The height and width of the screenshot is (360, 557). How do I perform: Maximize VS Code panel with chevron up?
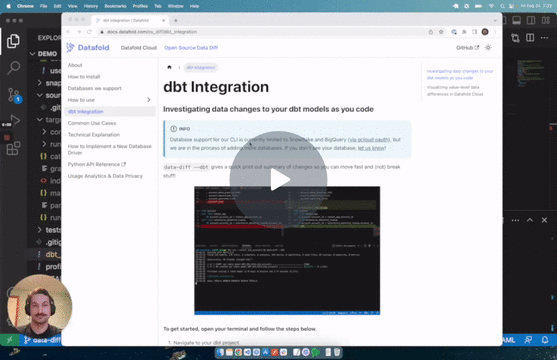(x=530, y=220)
